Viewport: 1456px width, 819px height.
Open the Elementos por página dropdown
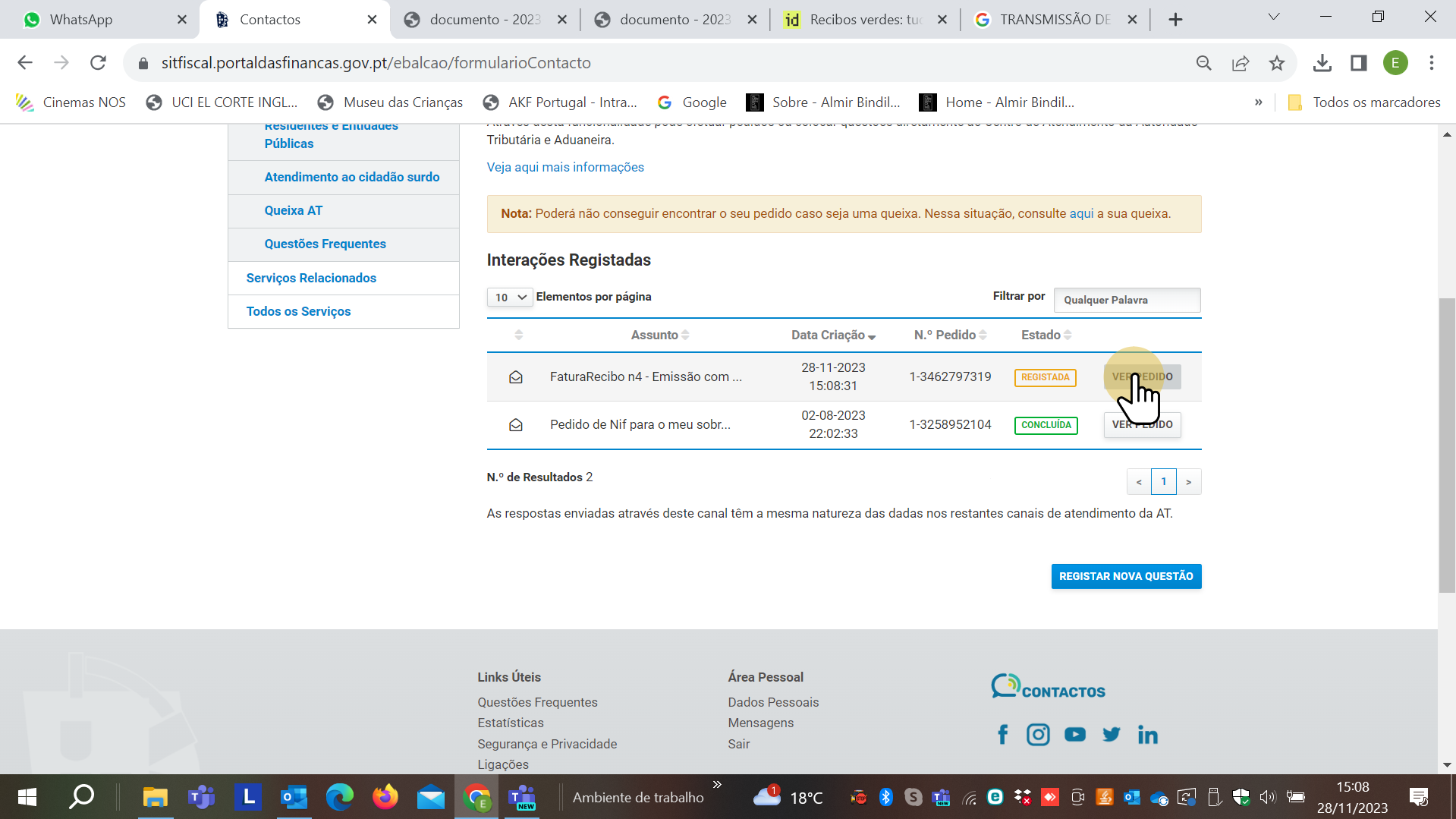tap(510, 298)
